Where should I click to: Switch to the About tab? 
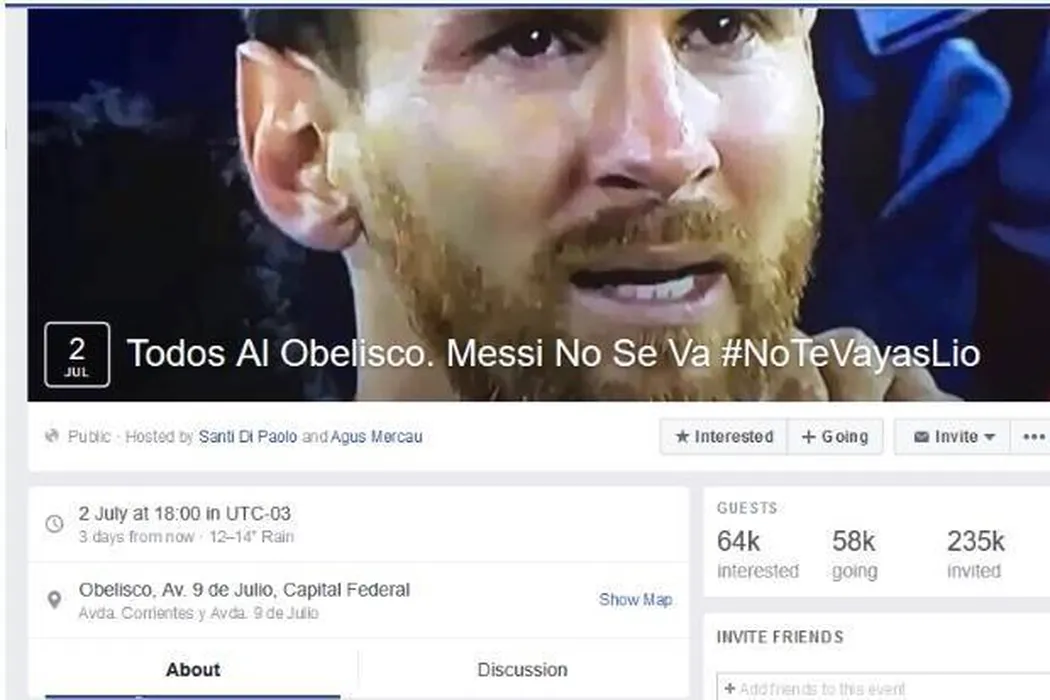(193, 669)
